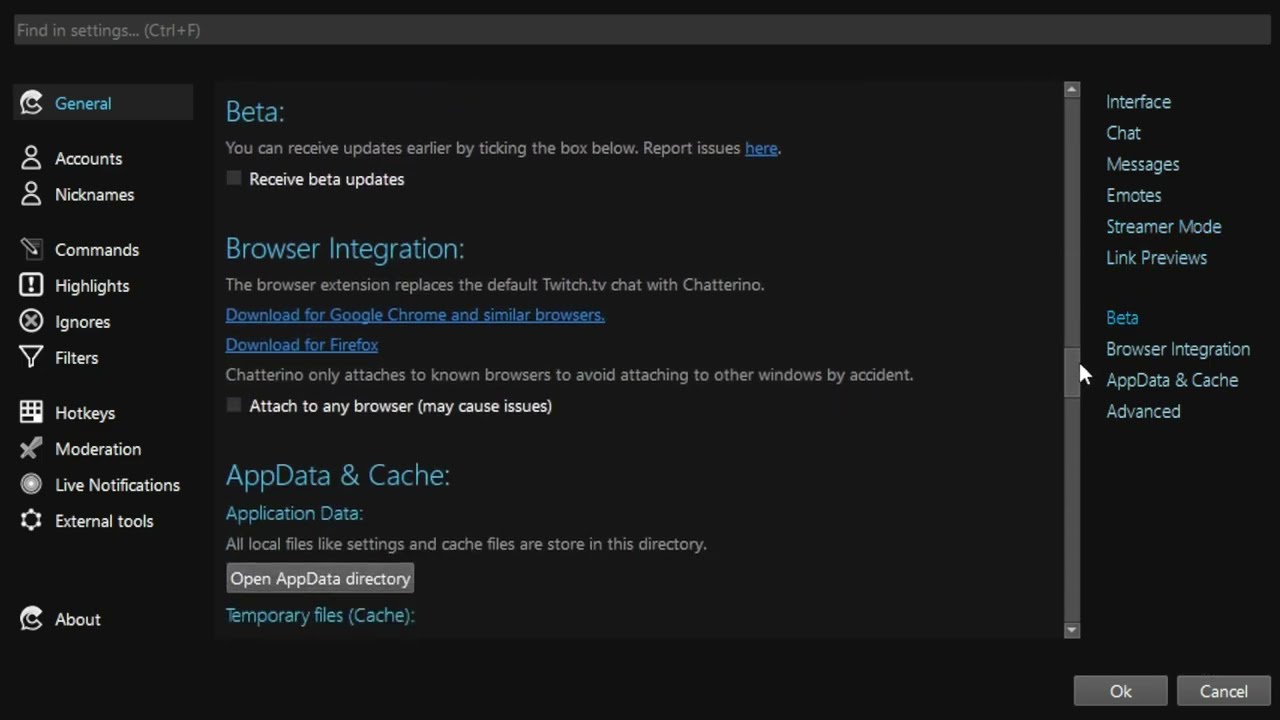The height and width of the screenshot is (720, 1280).
Task: Select the Nicknames person icon
Action: 31,194
